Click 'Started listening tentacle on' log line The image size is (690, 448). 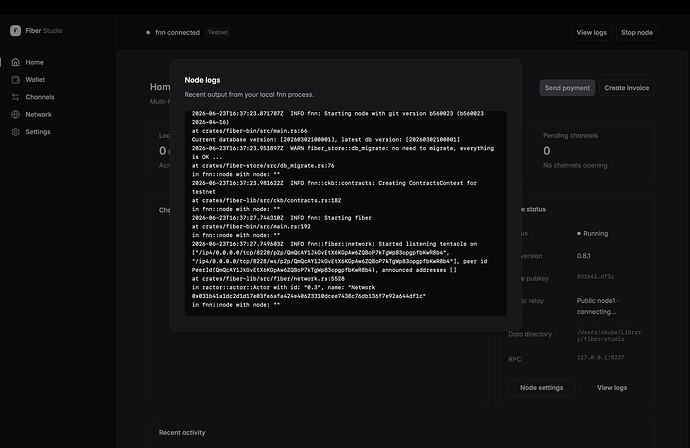tap(334, 244)
